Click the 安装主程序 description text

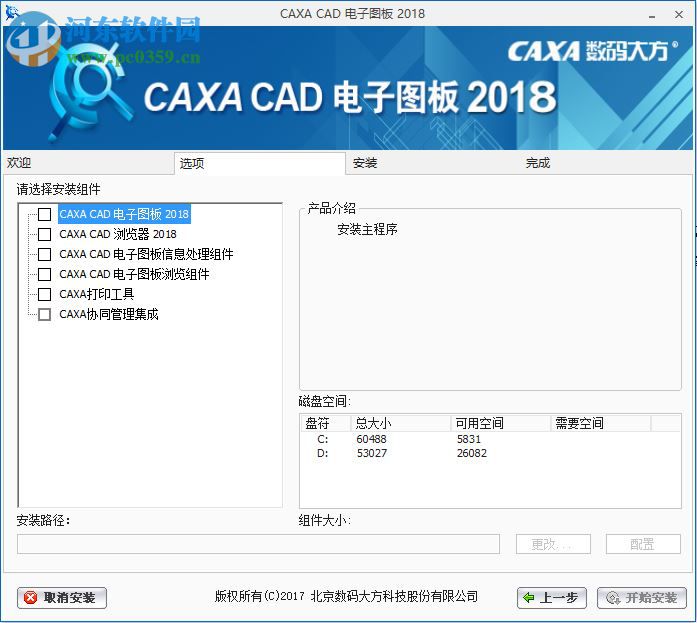tap(367, 229)
